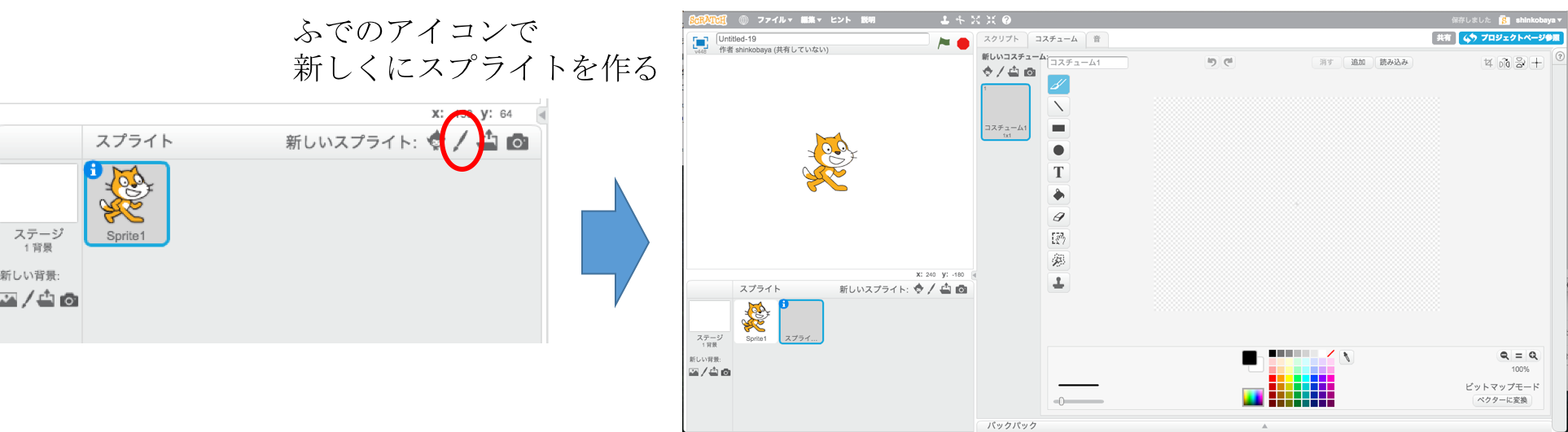Click the 共有 share button
1568x432 pixels.
1443,38
